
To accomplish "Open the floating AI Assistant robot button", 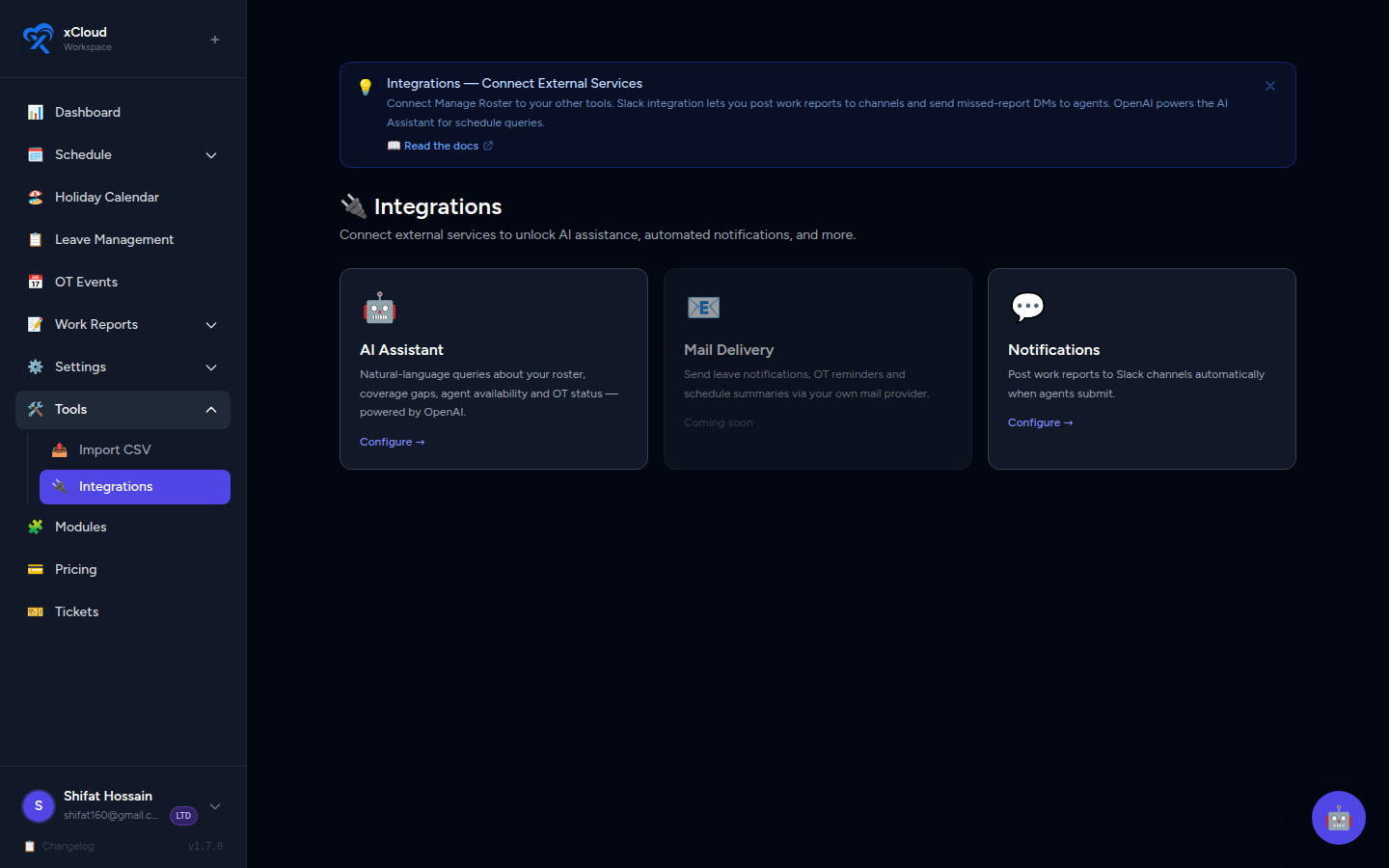I will point(1339,818).
